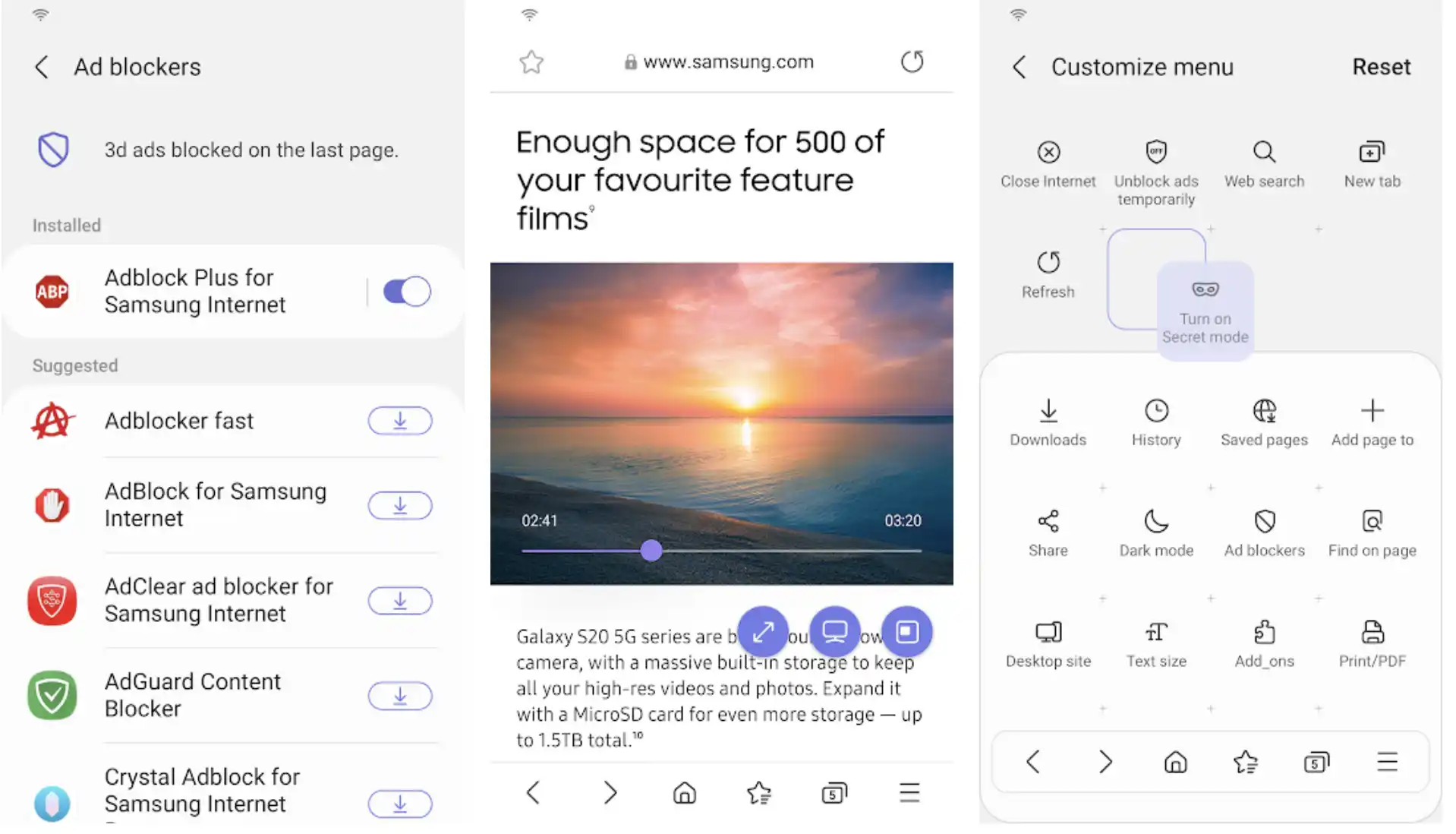Select Refresh menu item

(x=1048, y=274)
